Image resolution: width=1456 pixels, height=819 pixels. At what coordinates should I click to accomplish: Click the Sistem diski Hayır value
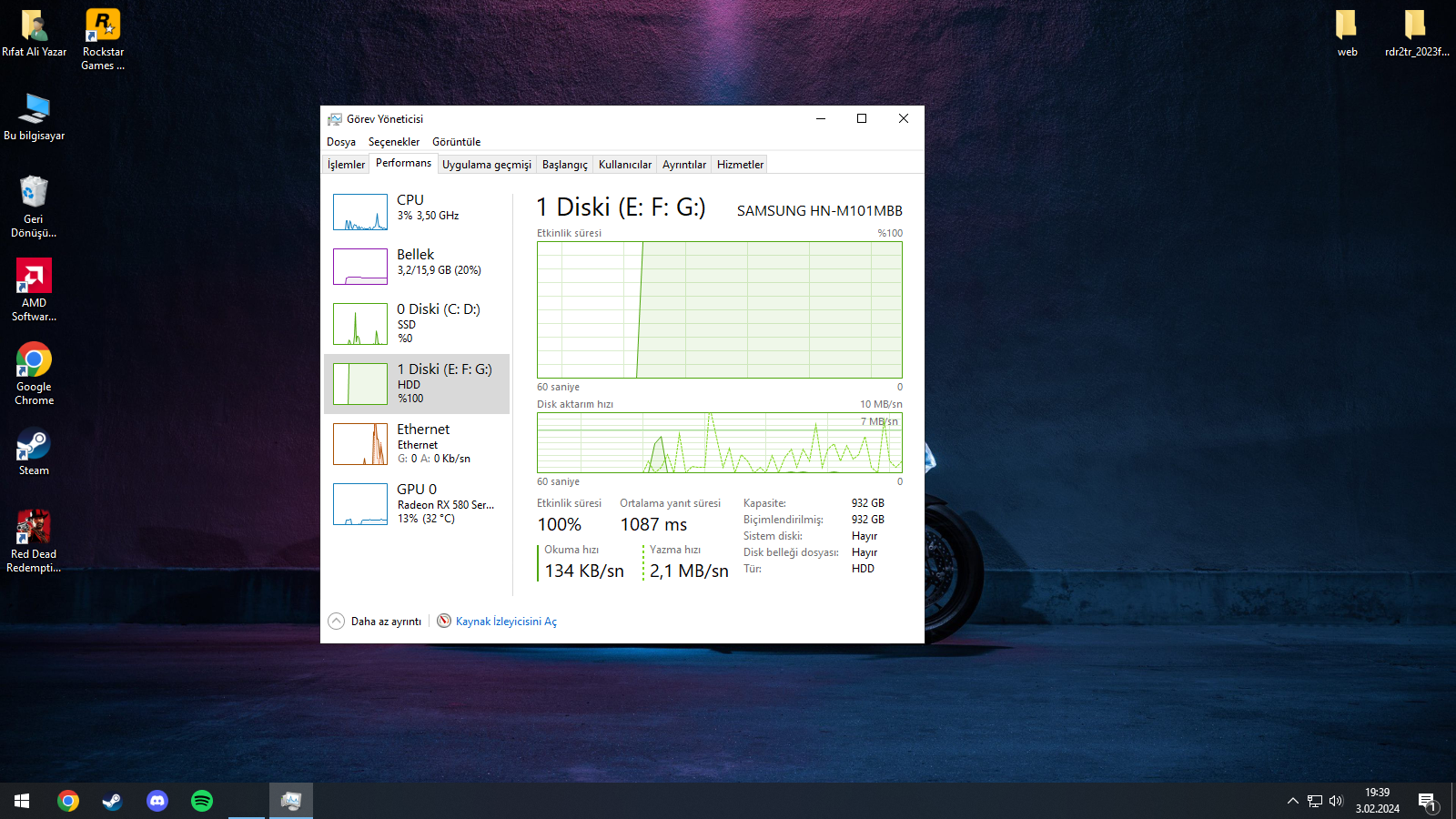[x=864, y=536]
